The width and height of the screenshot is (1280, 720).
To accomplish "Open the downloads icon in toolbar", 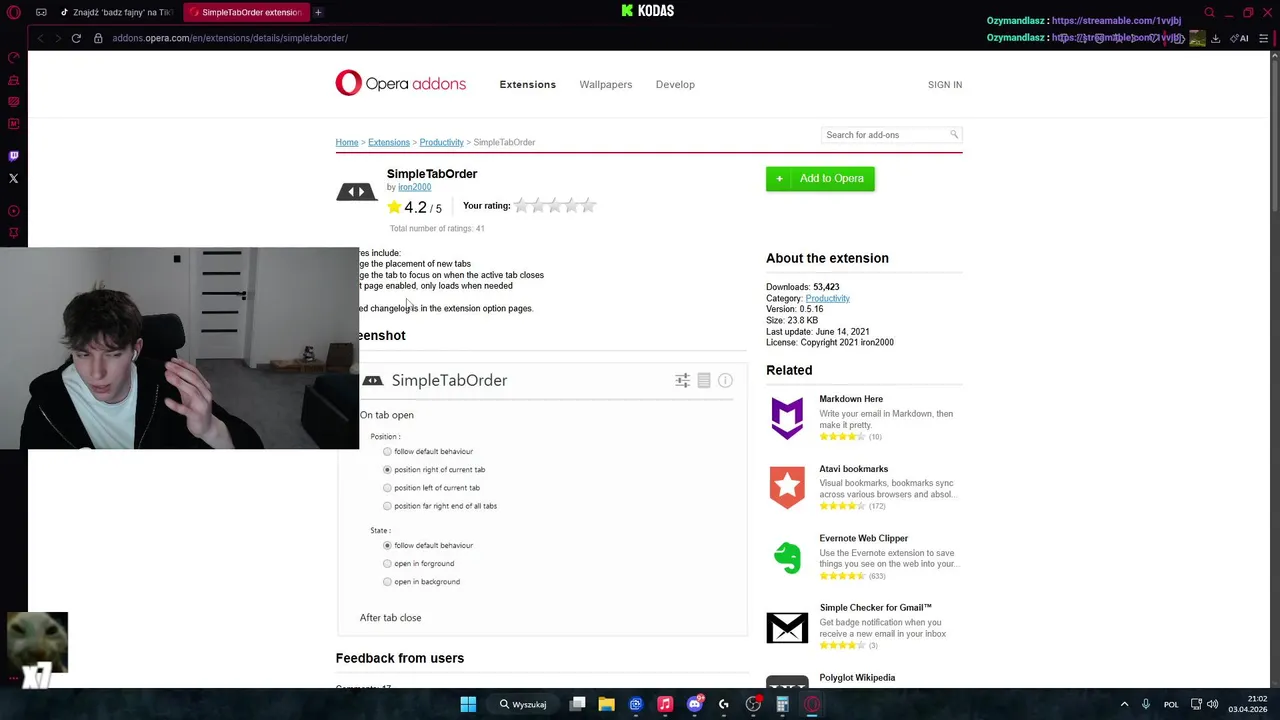I will pos(1215,38).
